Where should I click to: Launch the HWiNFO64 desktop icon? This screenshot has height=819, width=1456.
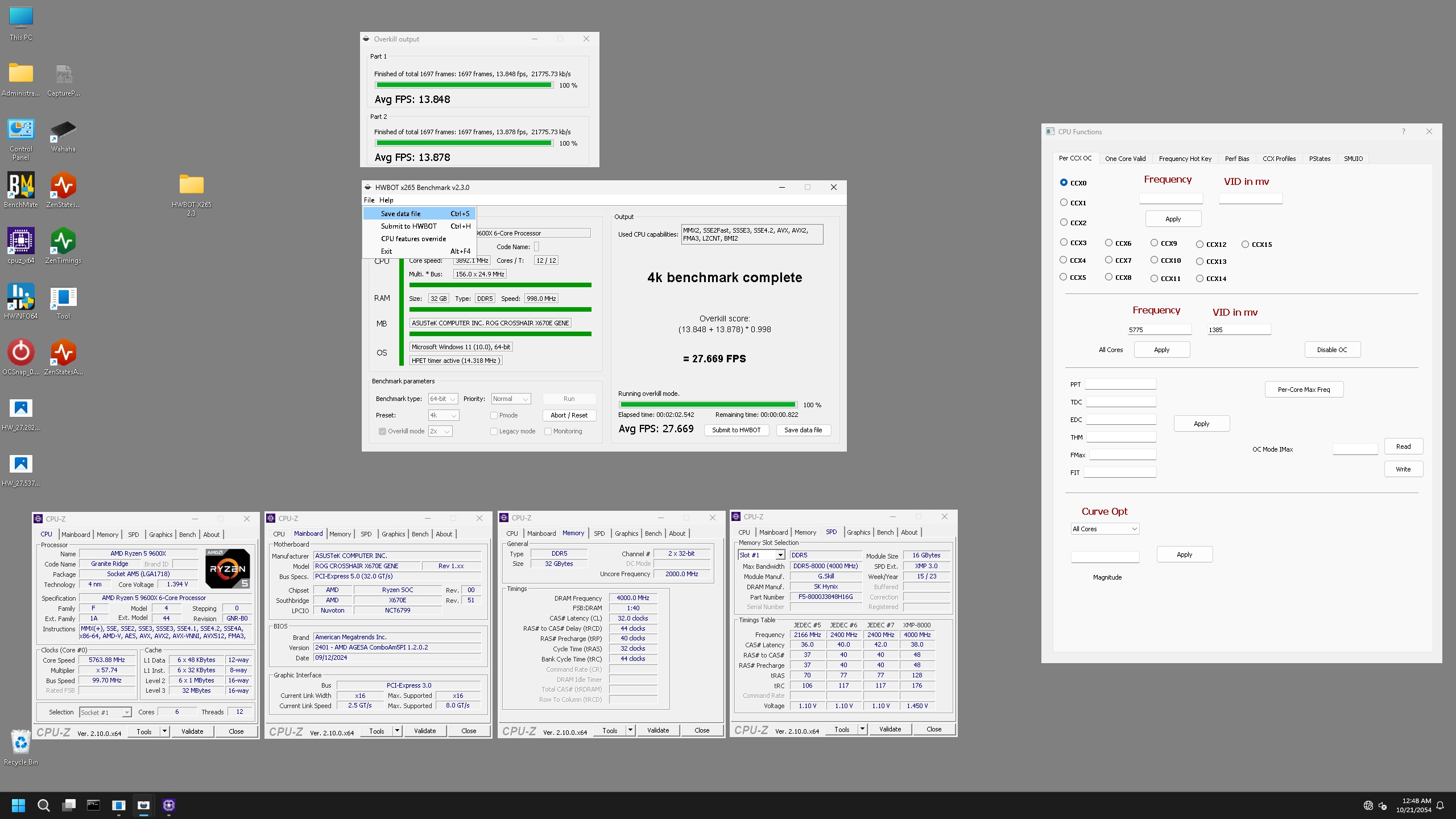click(x=21, y=301)
